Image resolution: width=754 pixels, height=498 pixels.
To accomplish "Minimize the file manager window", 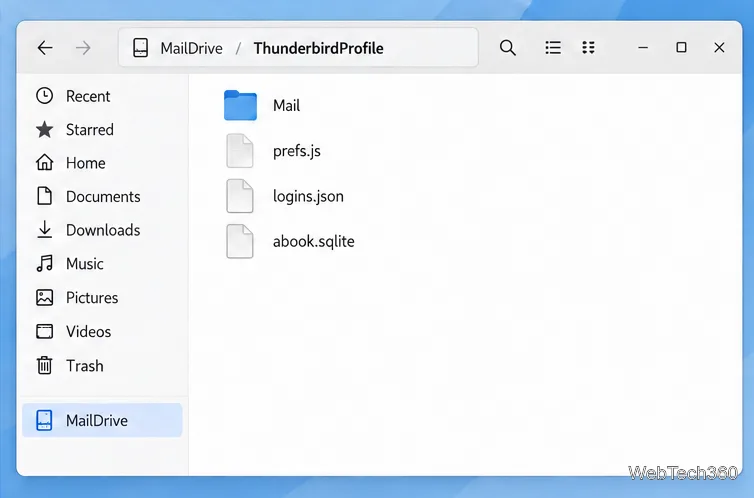I will [x=643, y=48].
